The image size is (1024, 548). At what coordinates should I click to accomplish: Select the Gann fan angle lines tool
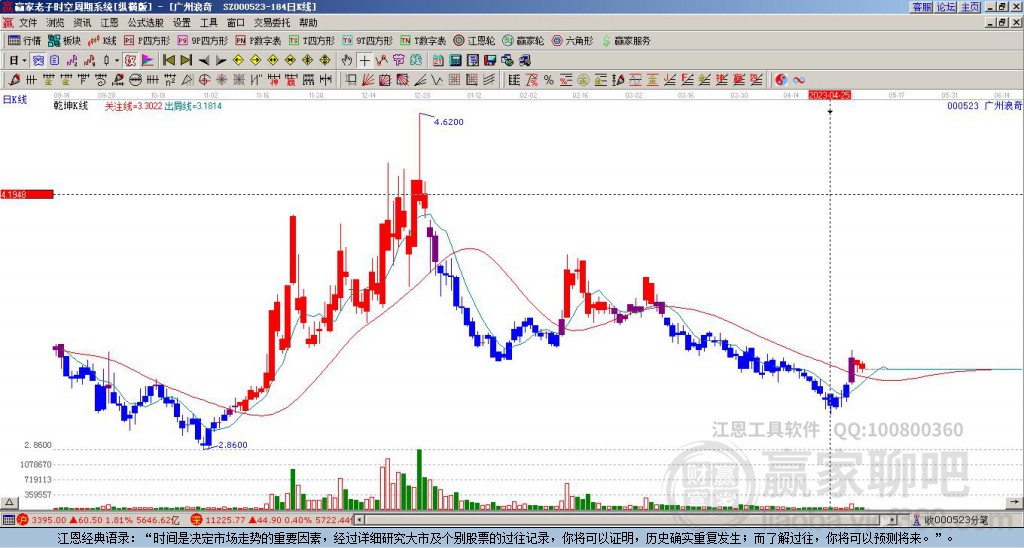click(x=367, y=80)
